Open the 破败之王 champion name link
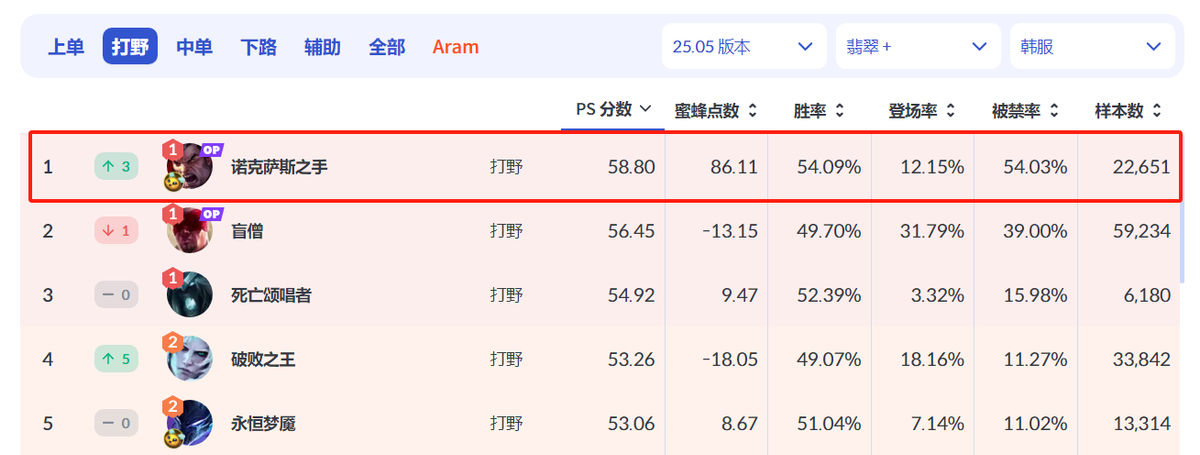 263,359
